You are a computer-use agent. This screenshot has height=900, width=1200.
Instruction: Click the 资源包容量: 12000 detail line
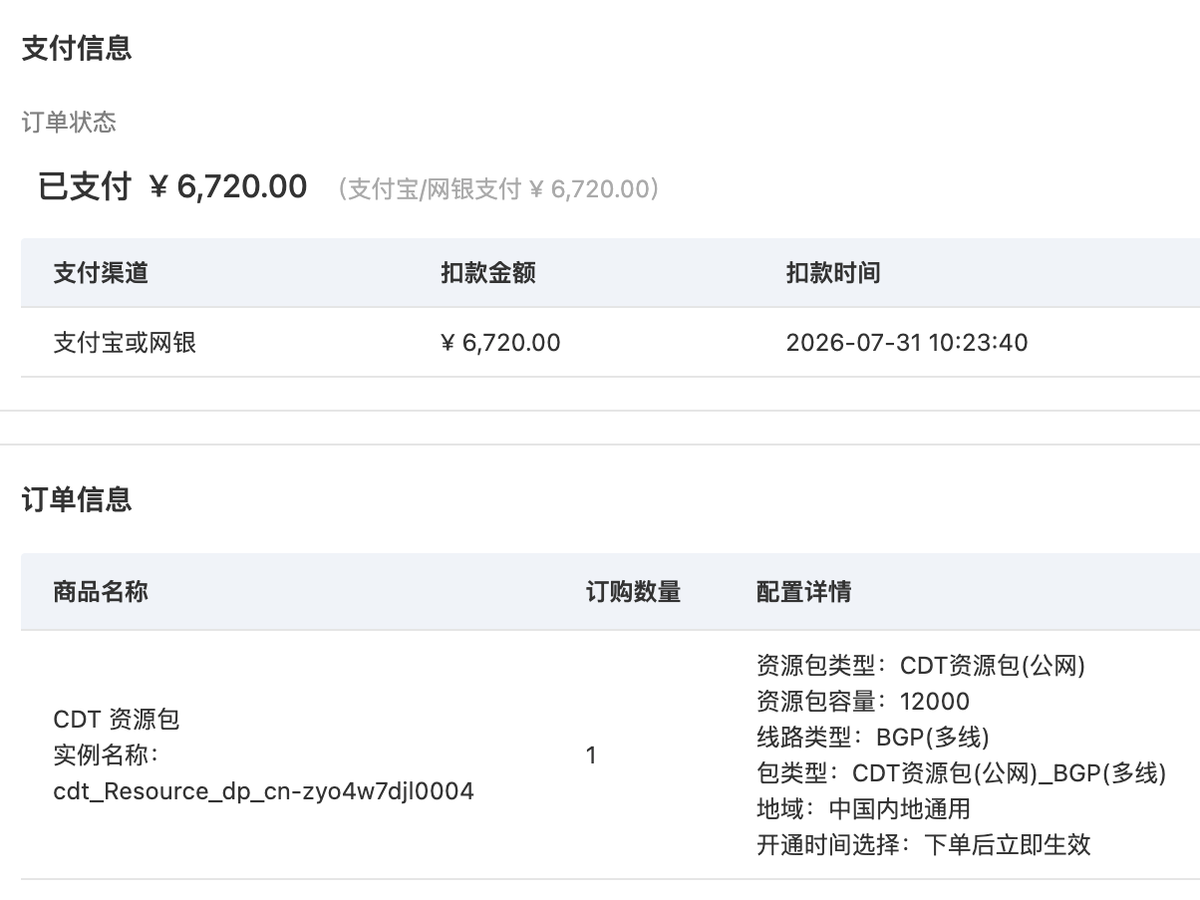(x=863, y=701)
